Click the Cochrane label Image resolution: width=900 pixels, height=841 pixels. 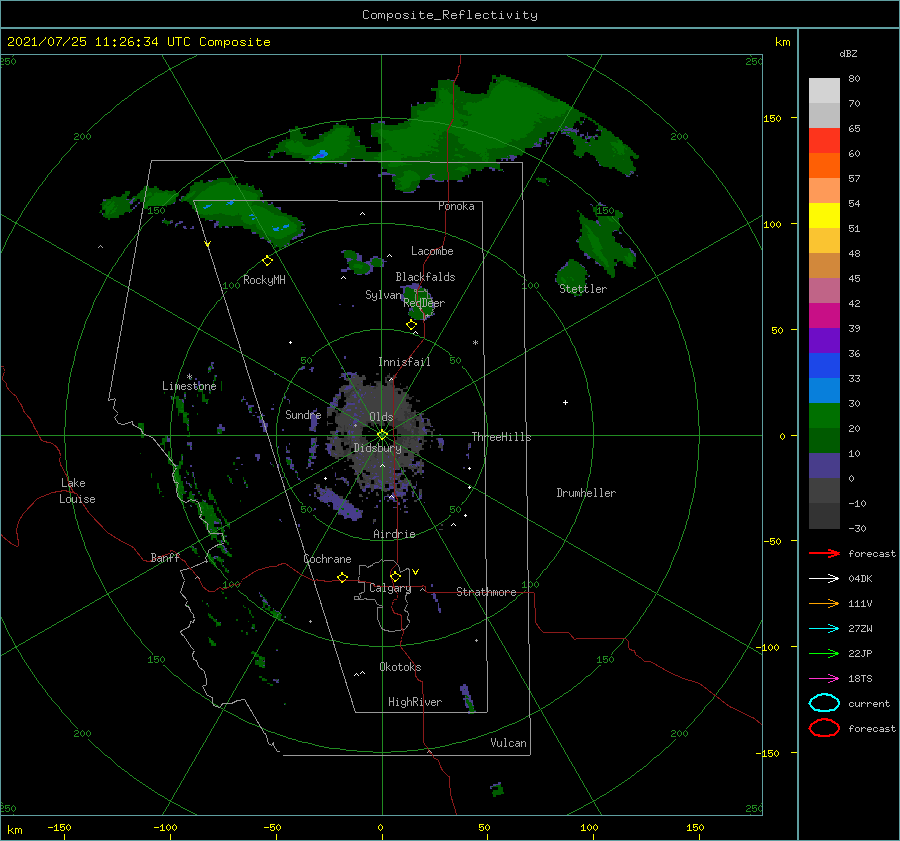click(327, 559)
